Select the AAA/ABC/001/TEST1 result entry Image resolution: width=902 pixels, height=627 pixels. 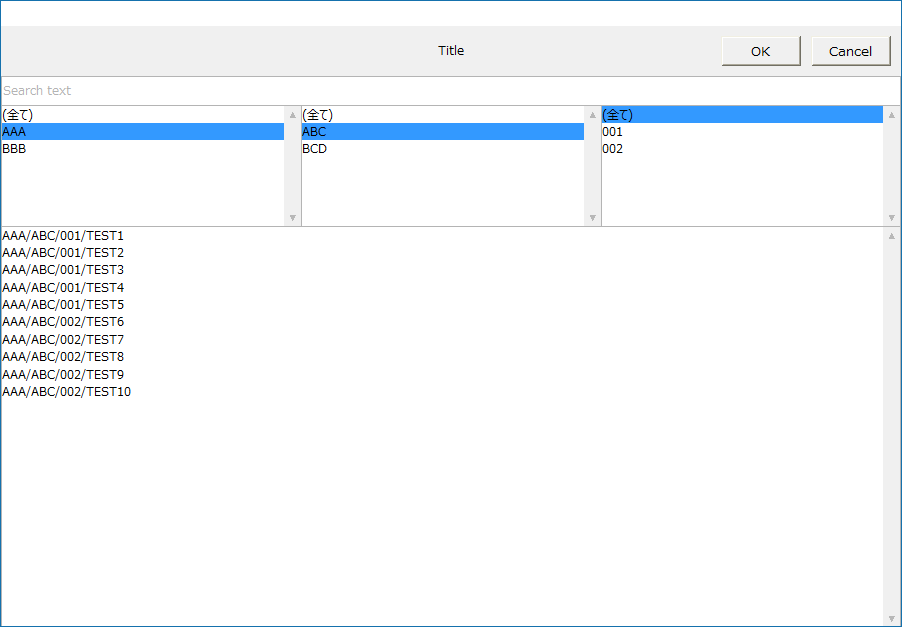(63, 236)
